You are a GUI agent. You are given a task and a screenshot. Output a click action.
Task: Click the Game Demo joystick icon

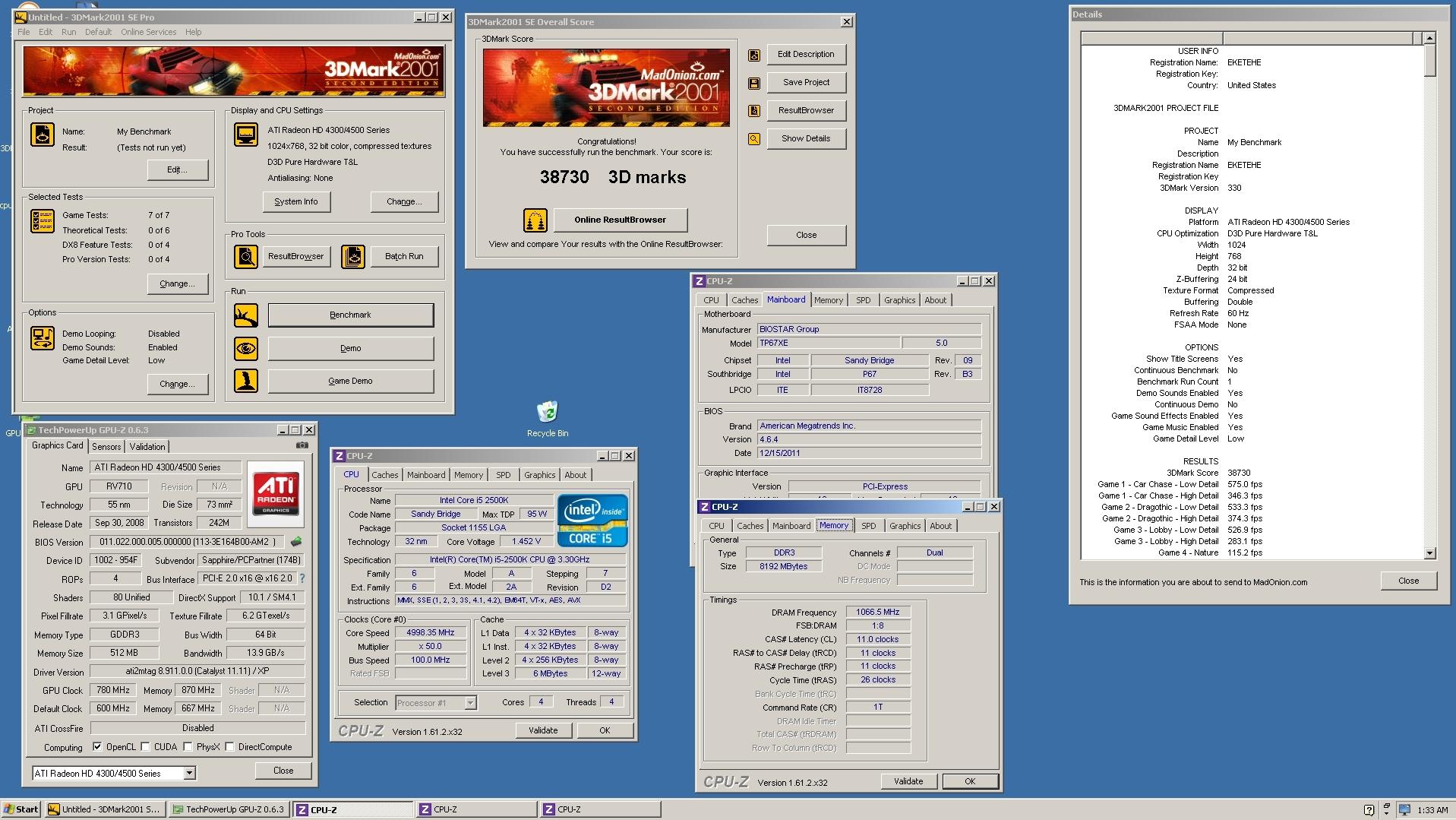point(246,381)
